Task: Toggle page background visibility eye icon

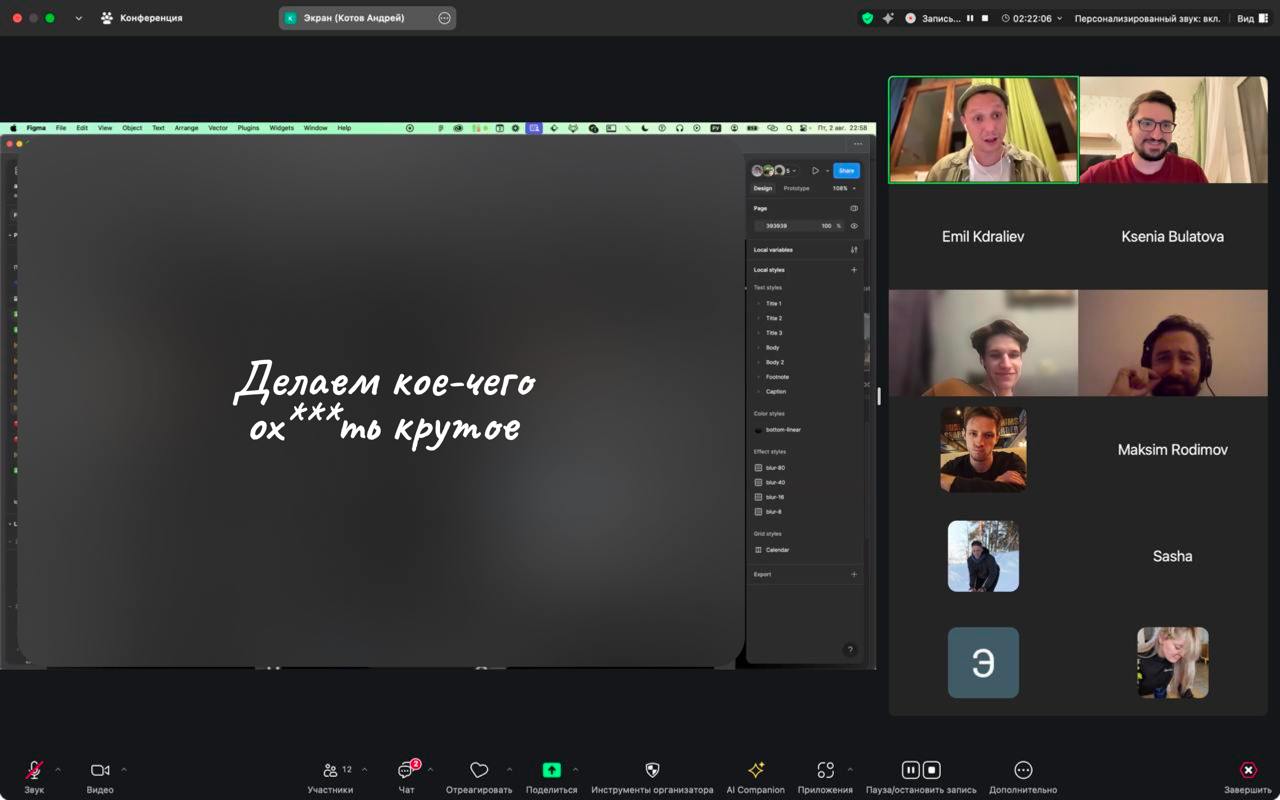Action: point(854,226)
